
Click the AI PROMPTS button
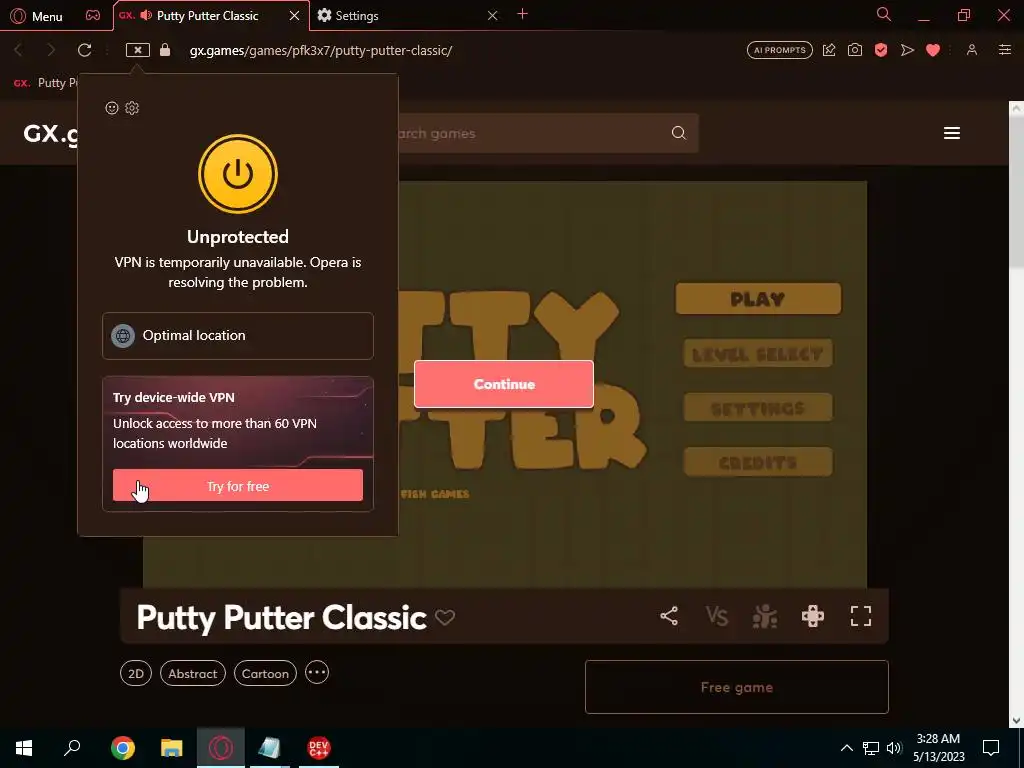pos(780,50)
